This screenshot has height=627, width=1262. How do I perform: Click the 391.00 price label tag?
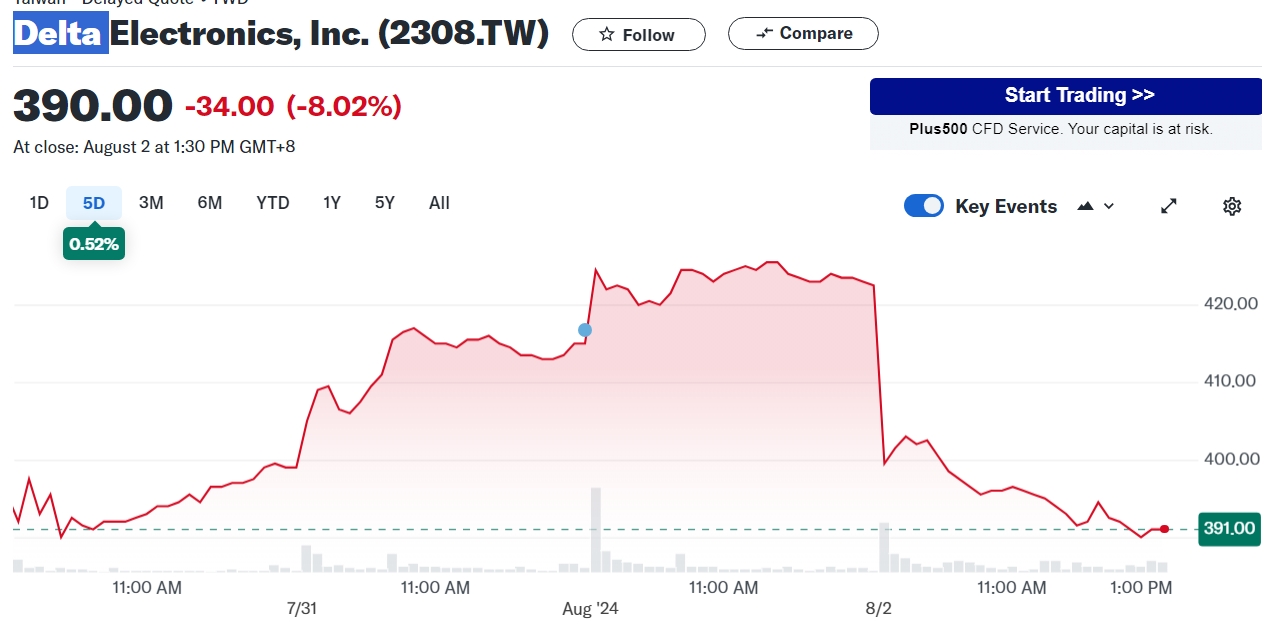tap(1229, 529)
